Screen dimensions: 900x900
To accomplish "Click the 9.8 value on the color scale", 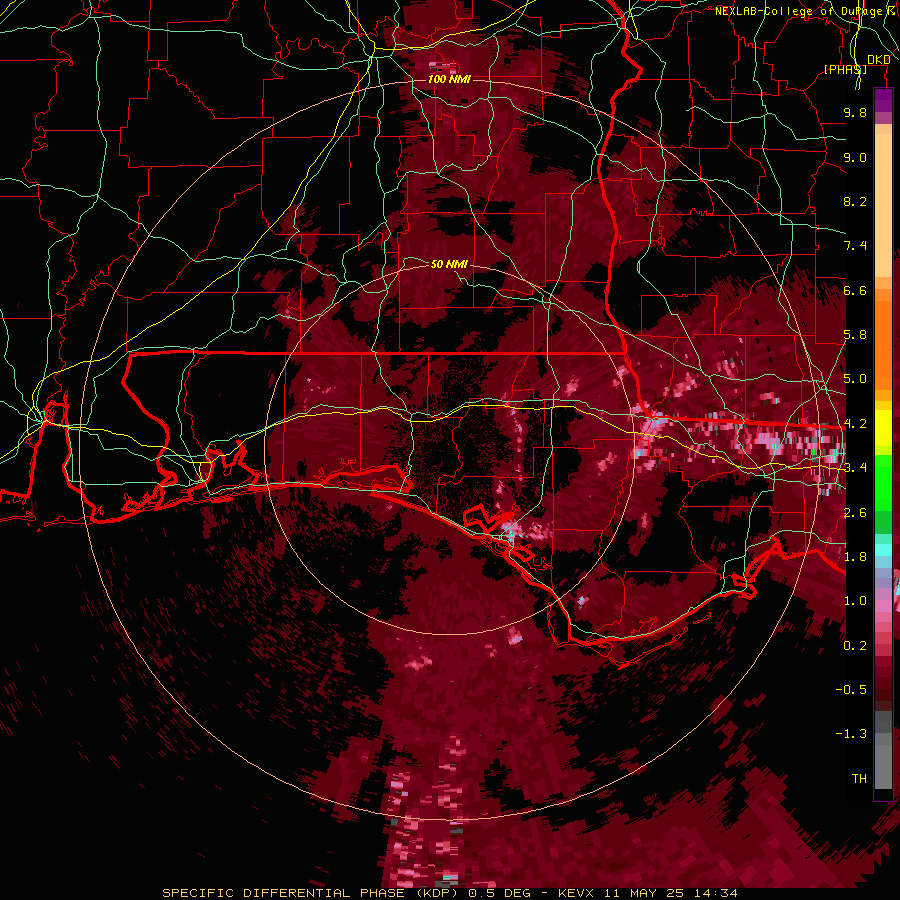I will (855, 112).
